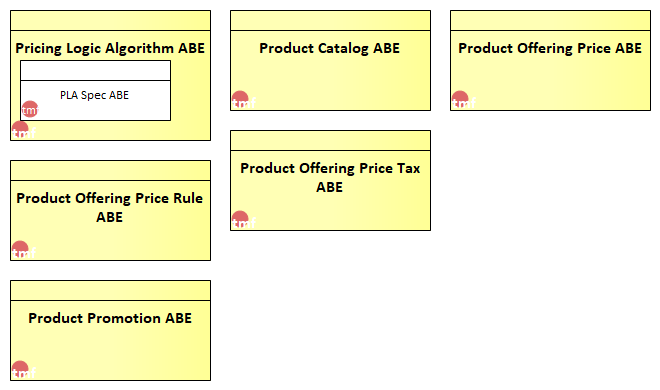This screenshot has width=660, height=390.
Task: Click tmf icon in Product Promotion ABE box
Action: (23, 370)
